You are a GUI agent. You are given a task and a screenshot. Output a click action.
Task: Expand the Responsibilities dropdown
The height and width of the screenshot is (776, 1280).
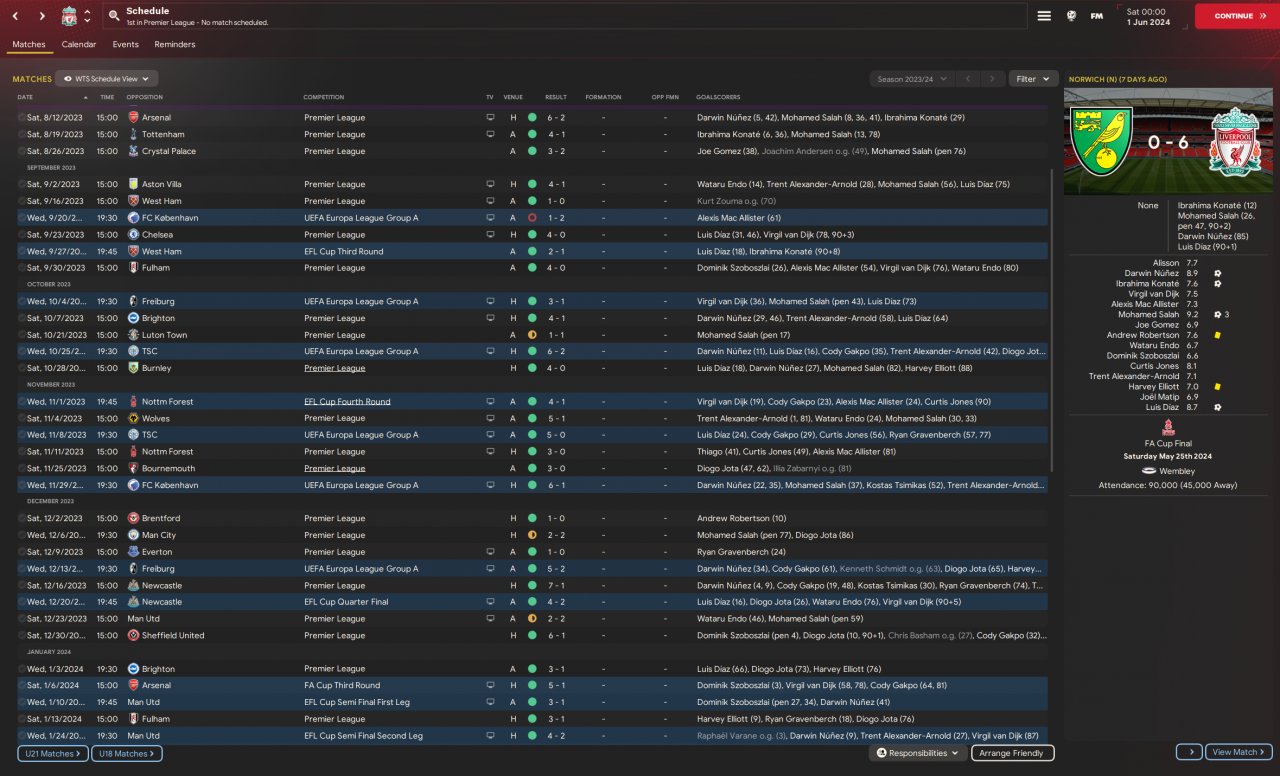917,753
